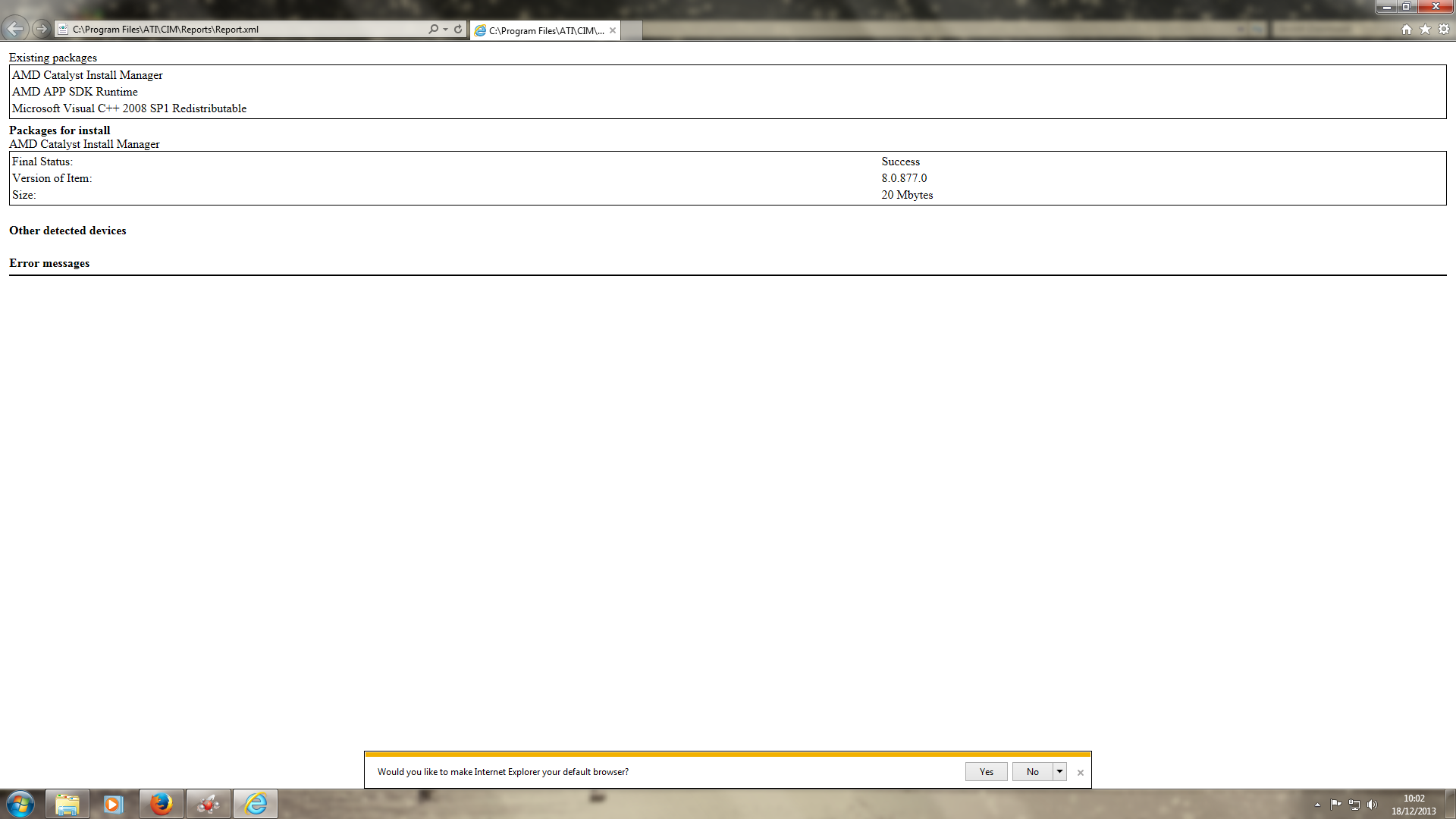Click the address bar search magnifier icon
The width and height of the screenshot is (1456, 819).
(433, 29)
